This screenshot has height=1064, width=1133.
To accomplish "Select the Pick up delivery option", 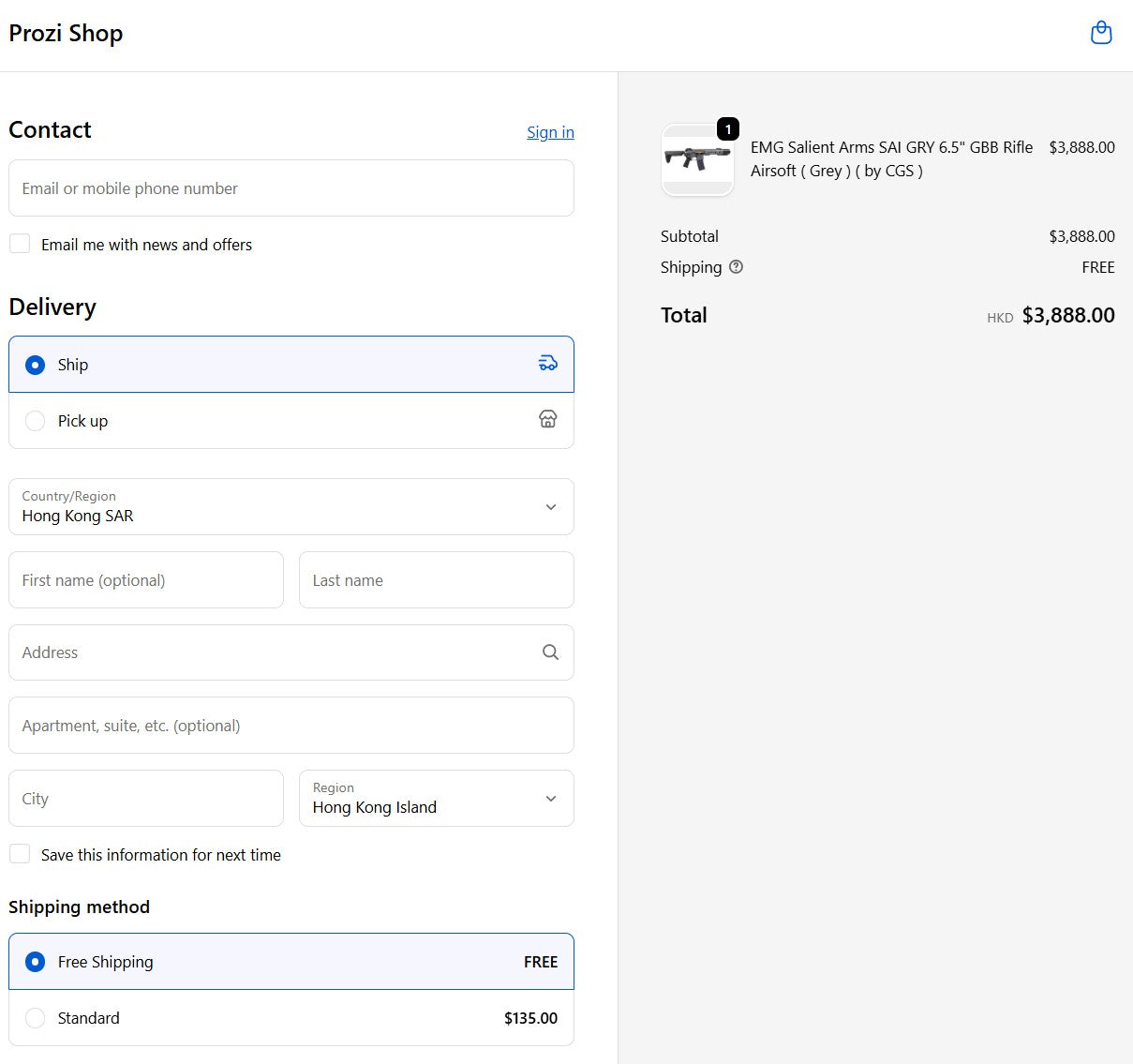I will pyautogui.click(x=36, y=421).
